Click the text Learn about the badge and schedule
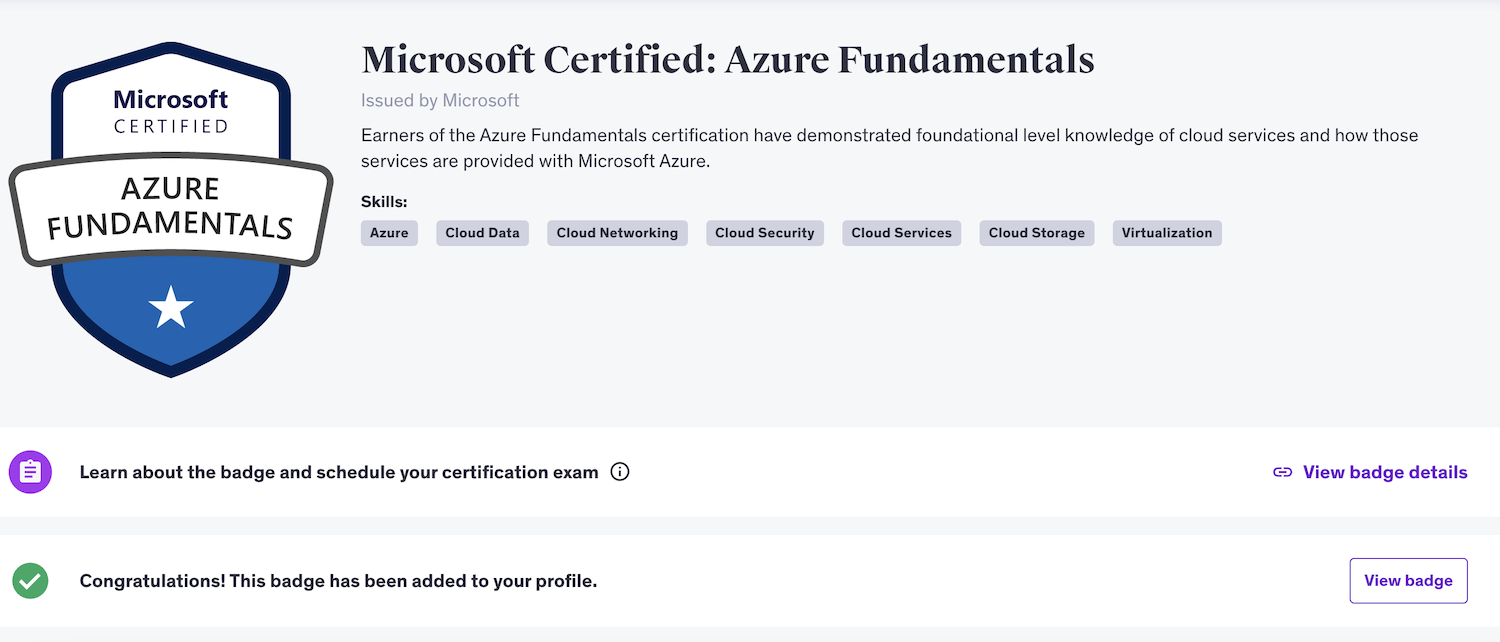 pyautogui.click(x=339, y=472)
